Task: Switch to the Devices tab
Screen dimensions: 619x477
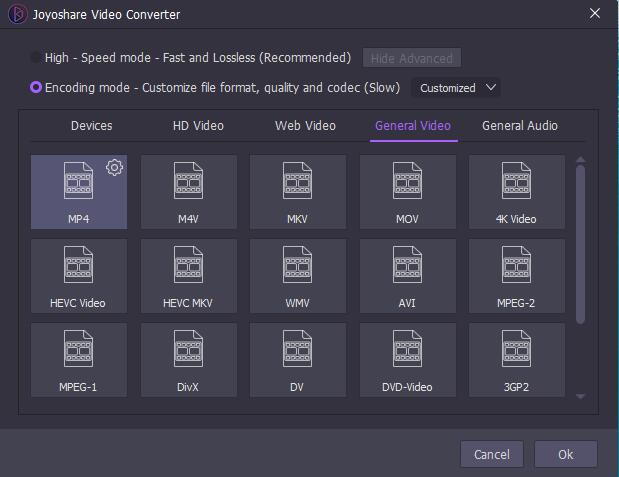Action: click(92, 126)
